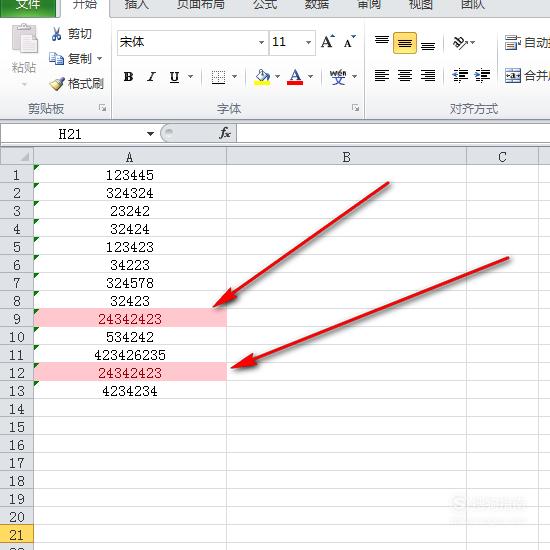Decrease indent icon
This screenshot has width=550, height=550.
[x=460, y=75]
